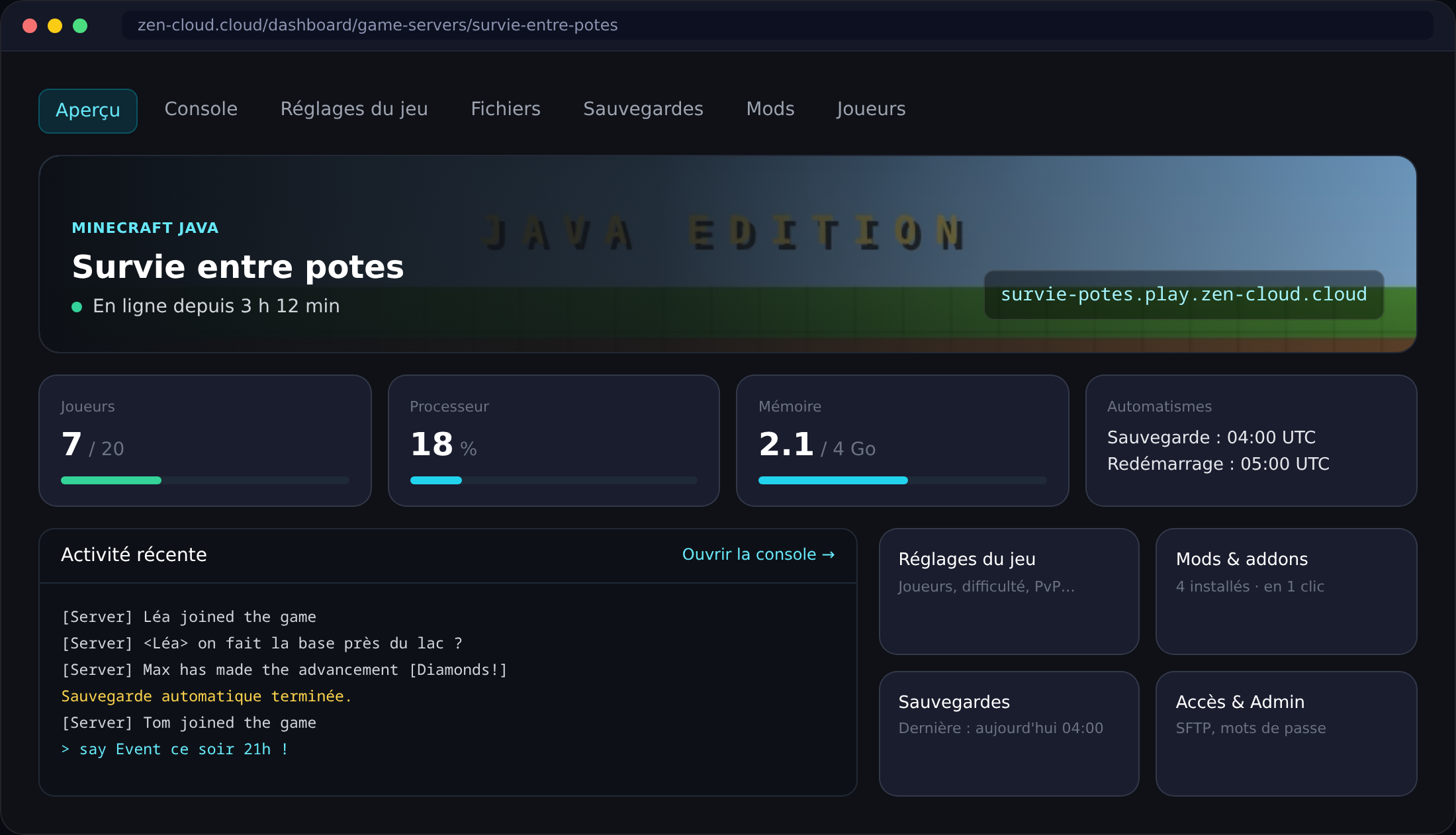The image size is (1456, 835).
Task: Click the Activité récente heading
Action: click(134, 554)
